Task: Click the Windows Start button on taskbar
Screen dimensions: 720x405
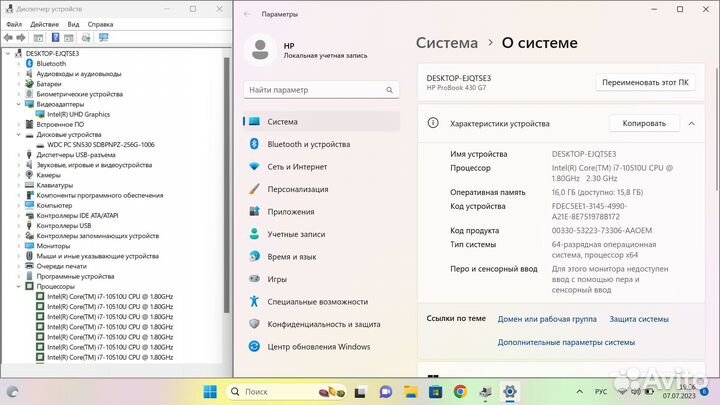Action: click(x=210, y=392)
